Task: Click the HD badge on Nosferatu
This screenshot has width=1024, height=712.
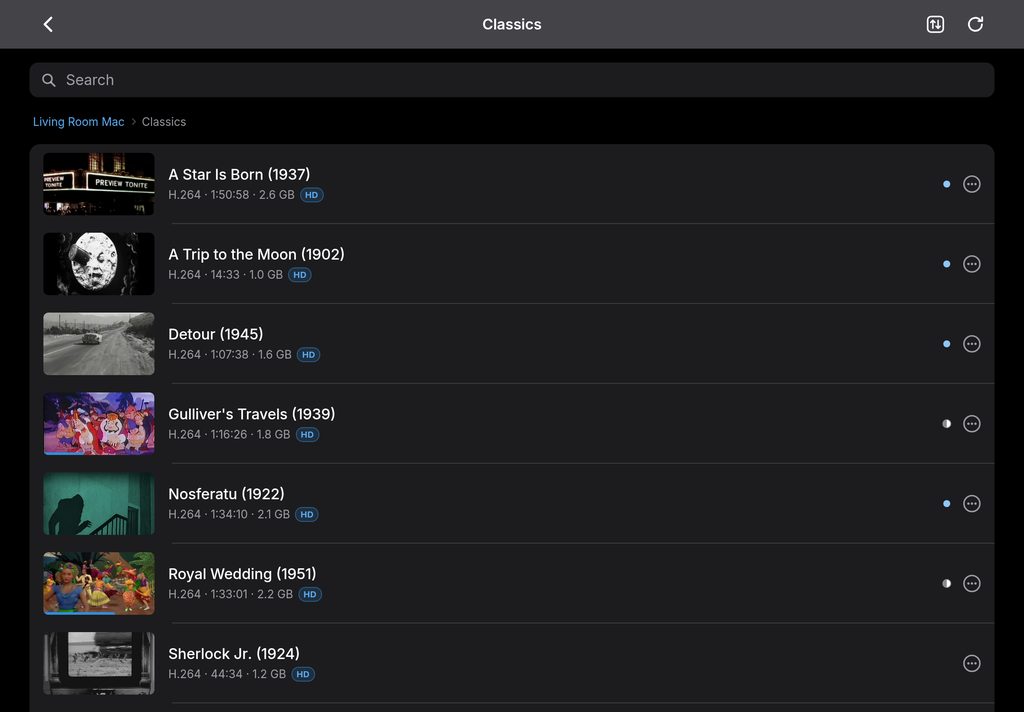Action: tap(306, 515)
